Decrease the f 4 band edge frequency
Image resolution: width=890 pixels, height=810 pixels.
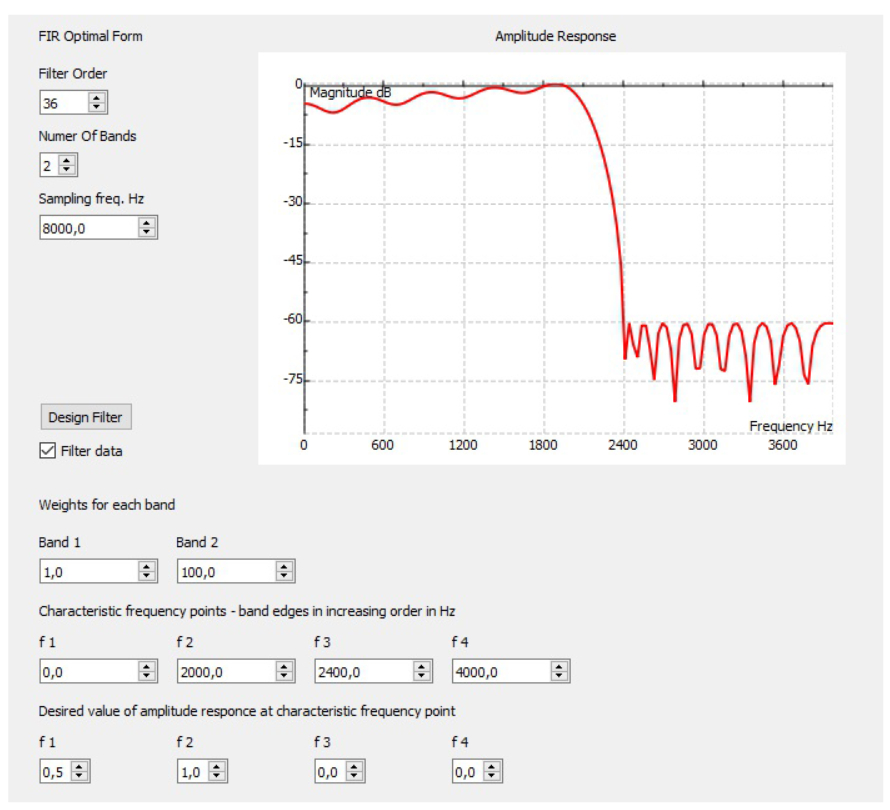[x=560, y=677]
